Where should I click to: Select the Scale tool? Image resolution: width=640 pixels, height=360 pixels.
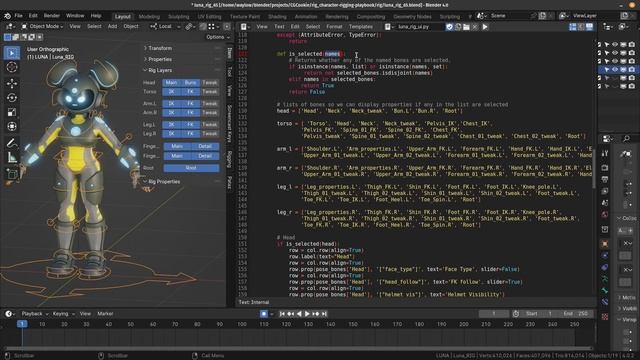point(12,112)
